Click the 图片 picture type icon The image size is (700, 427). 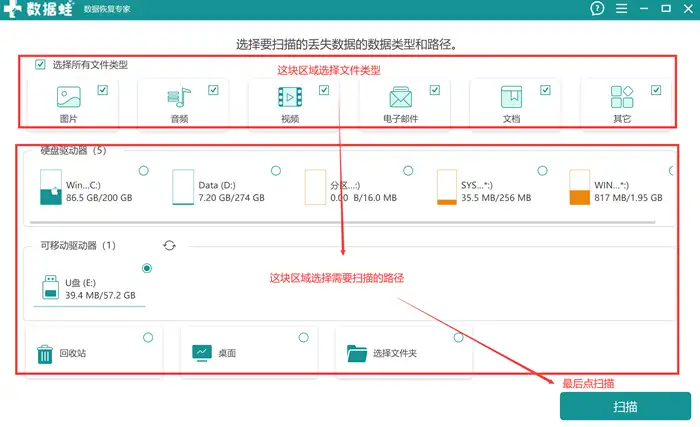(x=69, y=97)
